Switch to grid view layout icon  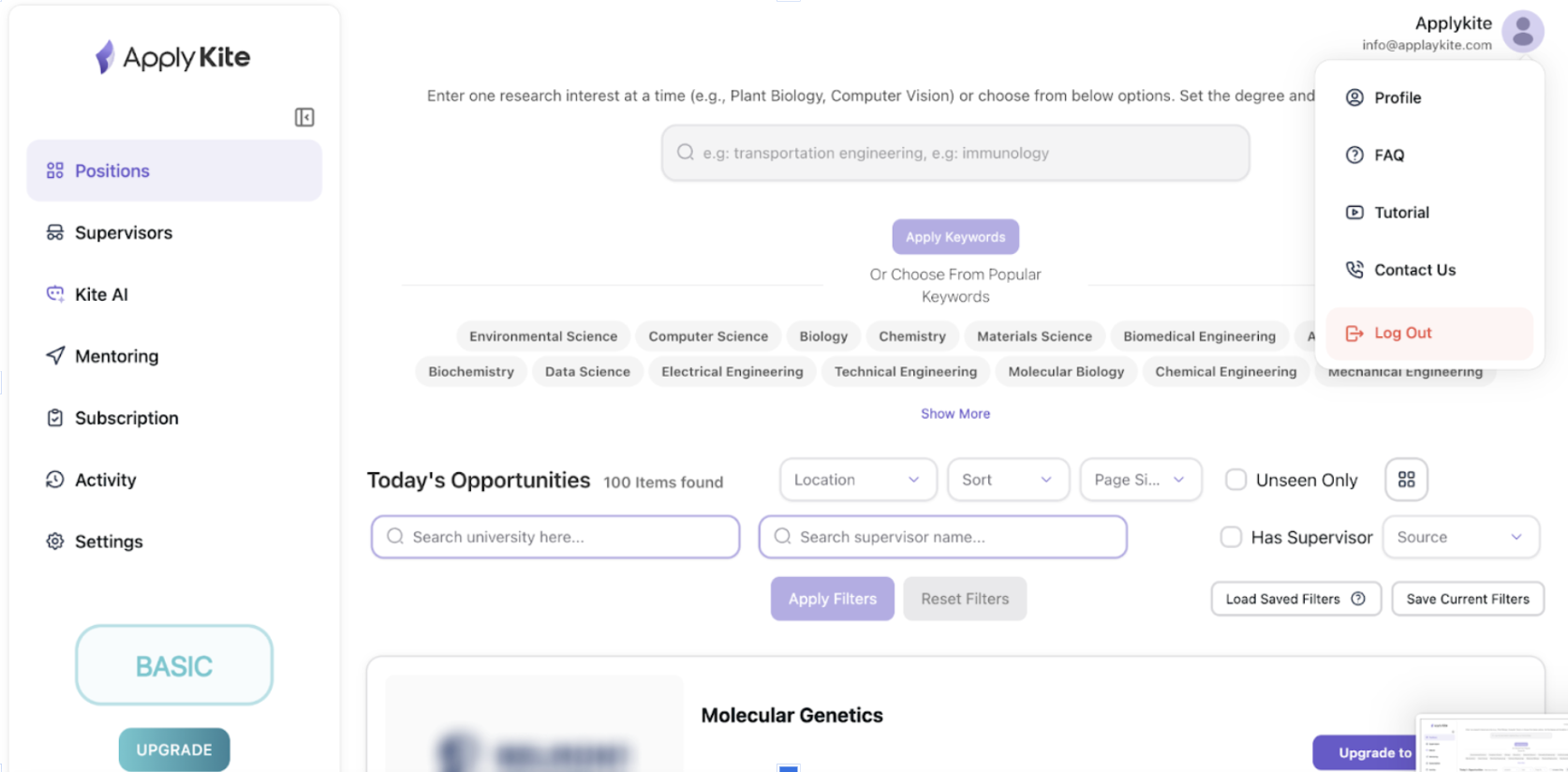click(1406, 480)
